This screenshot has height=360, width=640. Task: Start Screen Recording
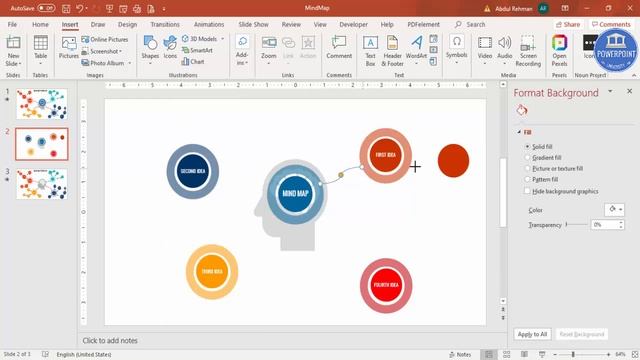pos(528,51)
